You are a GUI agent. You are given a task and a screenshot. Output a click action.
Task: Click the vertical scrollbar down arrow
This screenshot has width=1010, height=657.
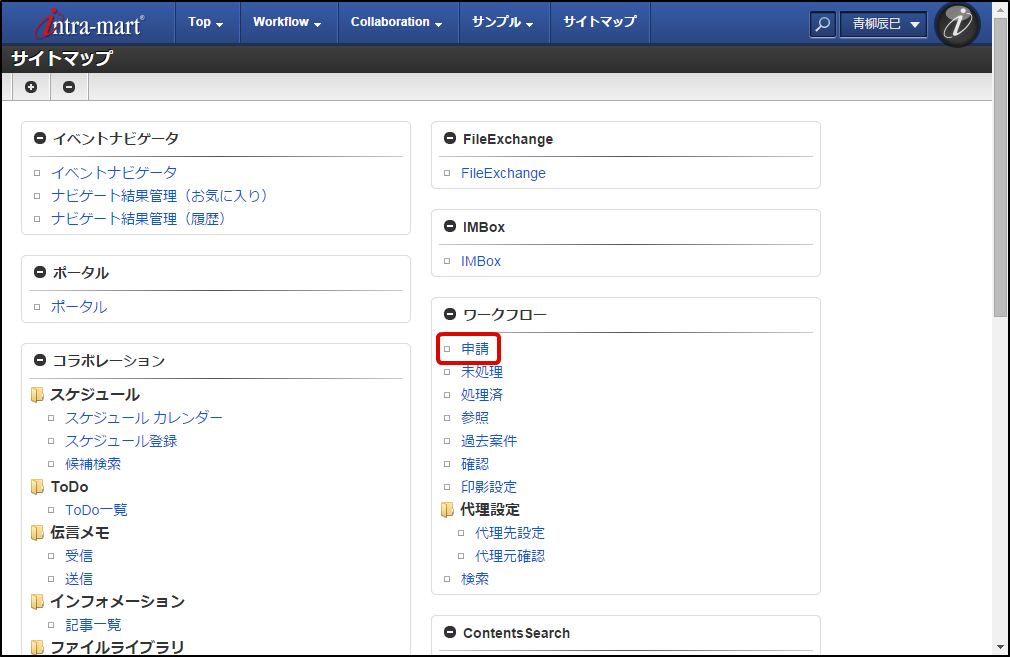pos(1001,647)
